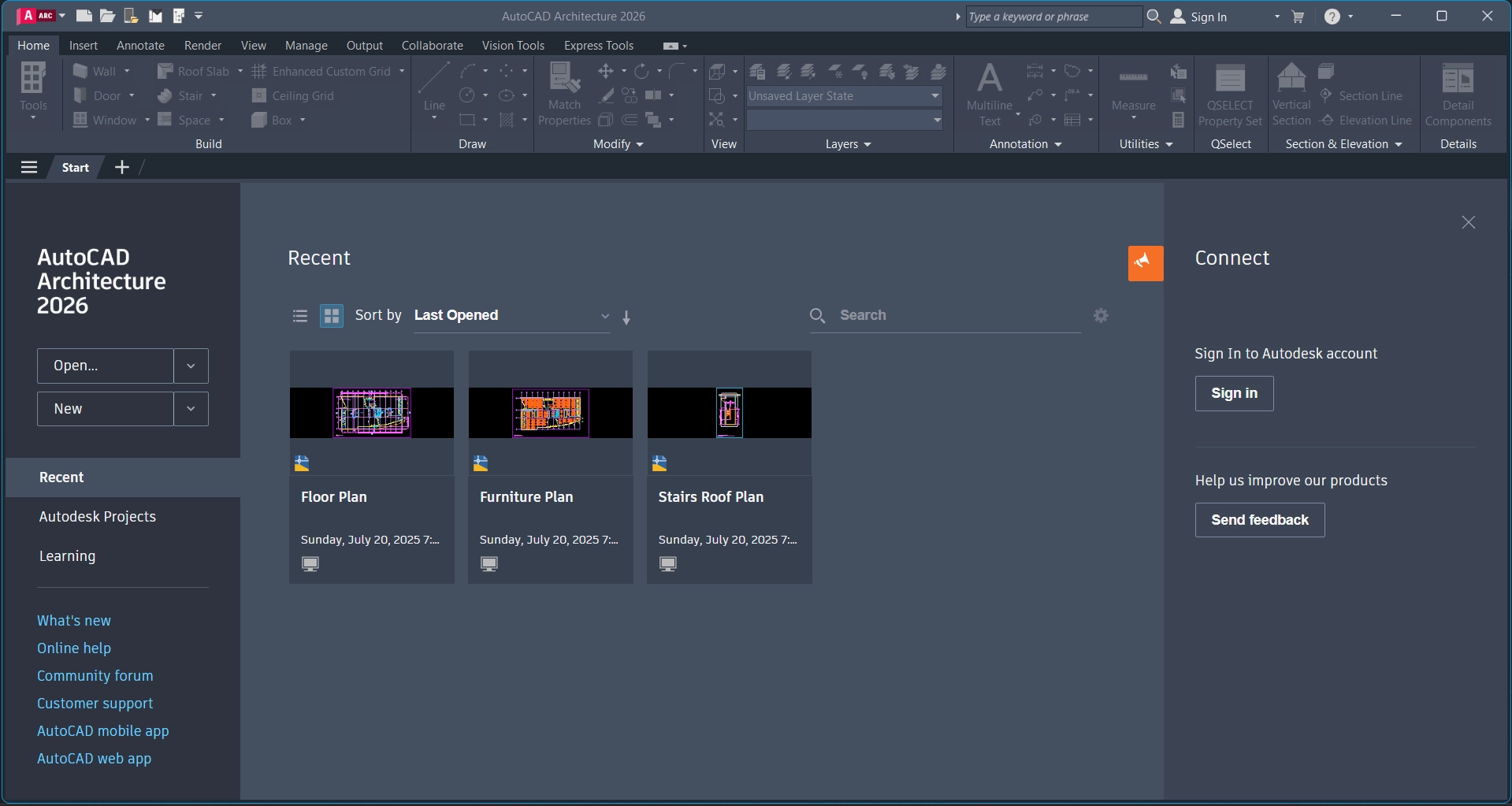The width and height of the screenshot is (1512, 806).
Task: Click the Detail Components tool
Action: coord(1458,95)
